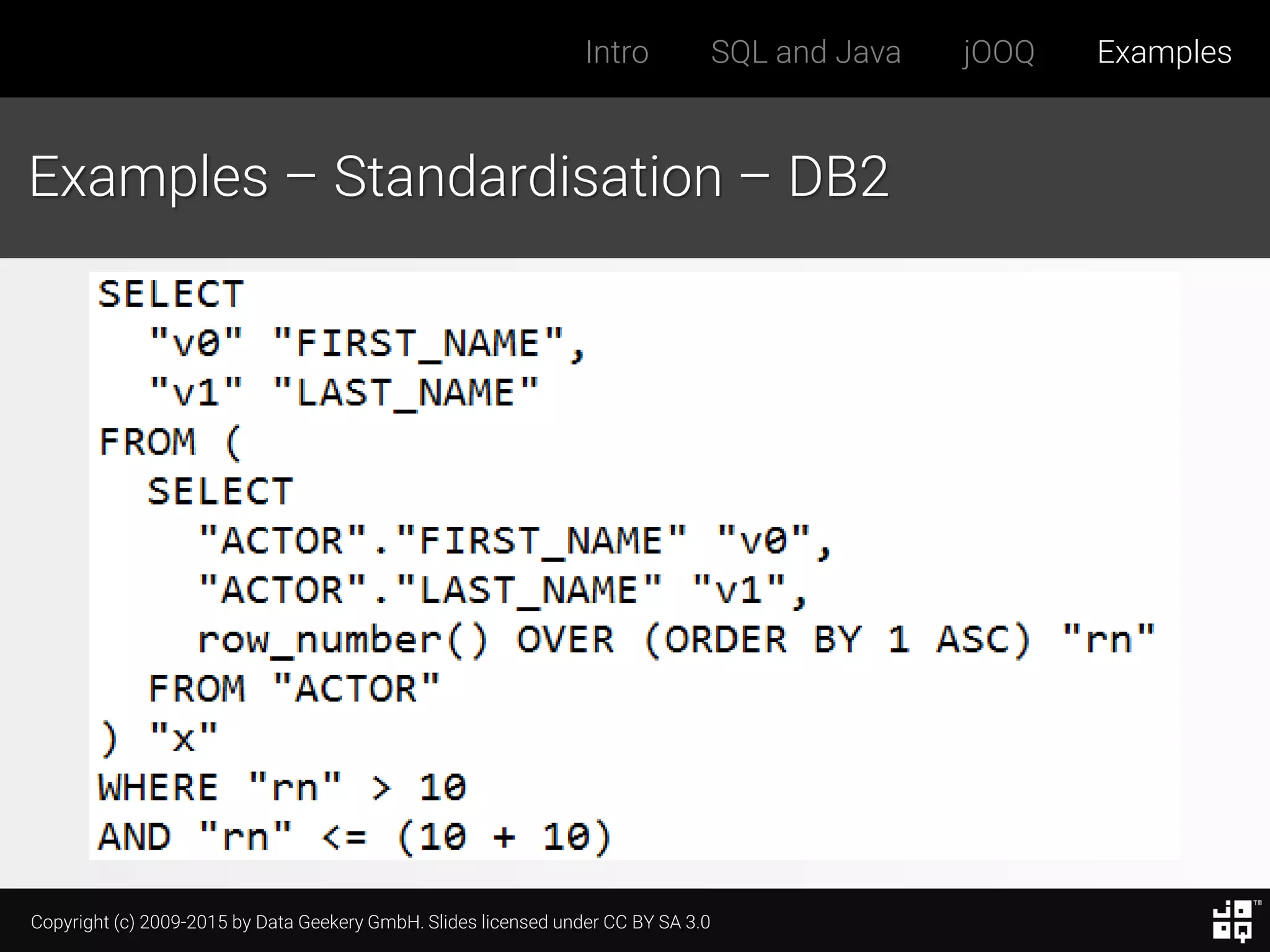Click the nested indented SELECT keyword
The height and width of the screenshot is (952, 1270).
(x=220, y=491)
